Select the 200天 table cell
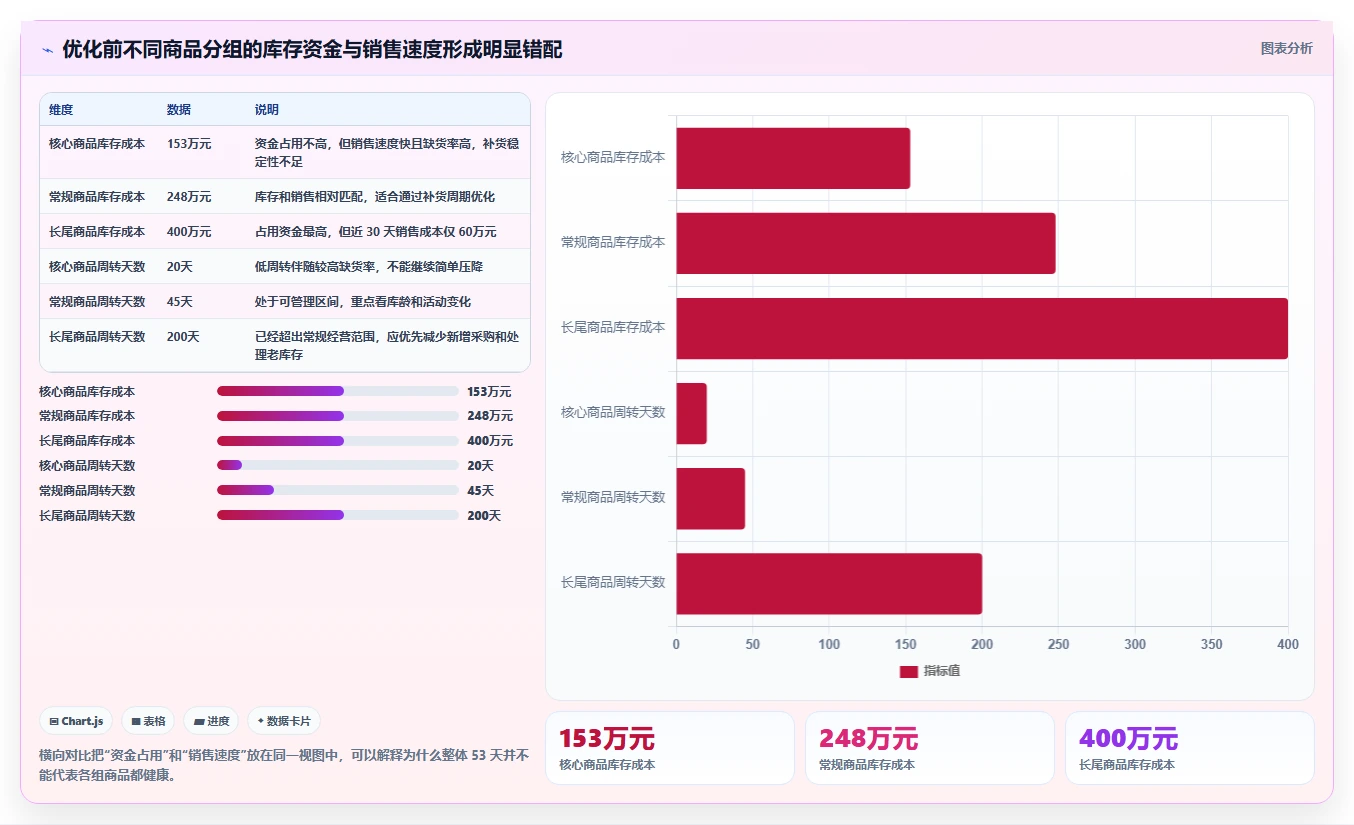The height and width of the screenshot is (825, 1354). pyautogui.click(x=184, y=337)
